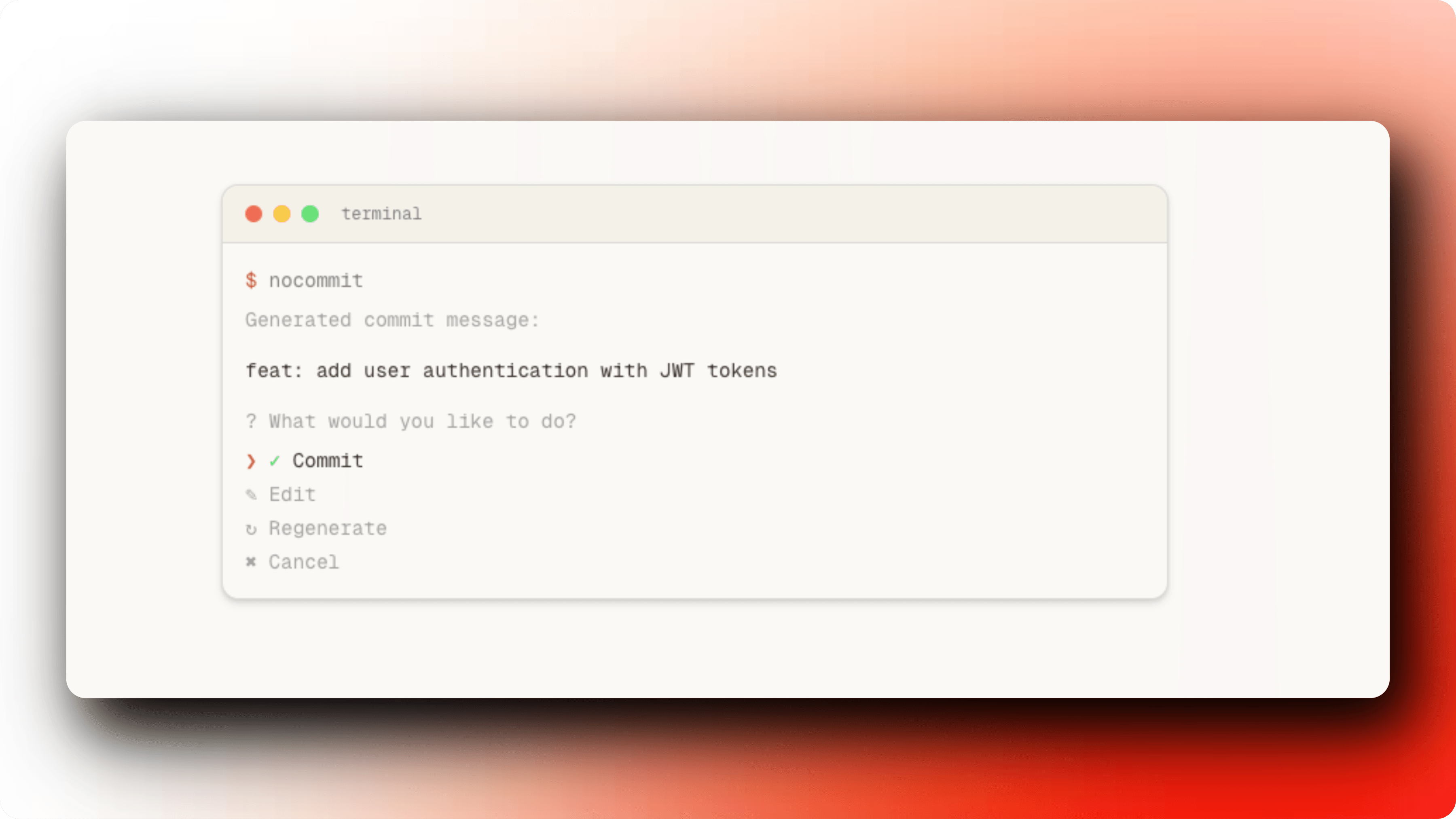The width and height of the screenshot is (1456, 819).
Task: Choose the Edit option
Action: pyautogui.click(x=292, y=495)
